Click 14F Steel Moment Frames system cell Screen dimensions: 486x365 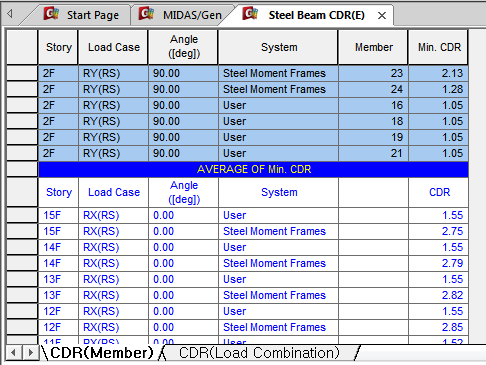[x=278, y=263]
